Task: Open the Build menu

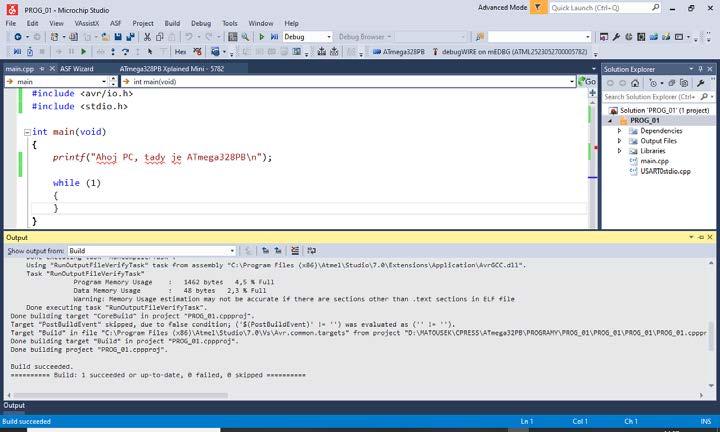Action: click(172, 23)
